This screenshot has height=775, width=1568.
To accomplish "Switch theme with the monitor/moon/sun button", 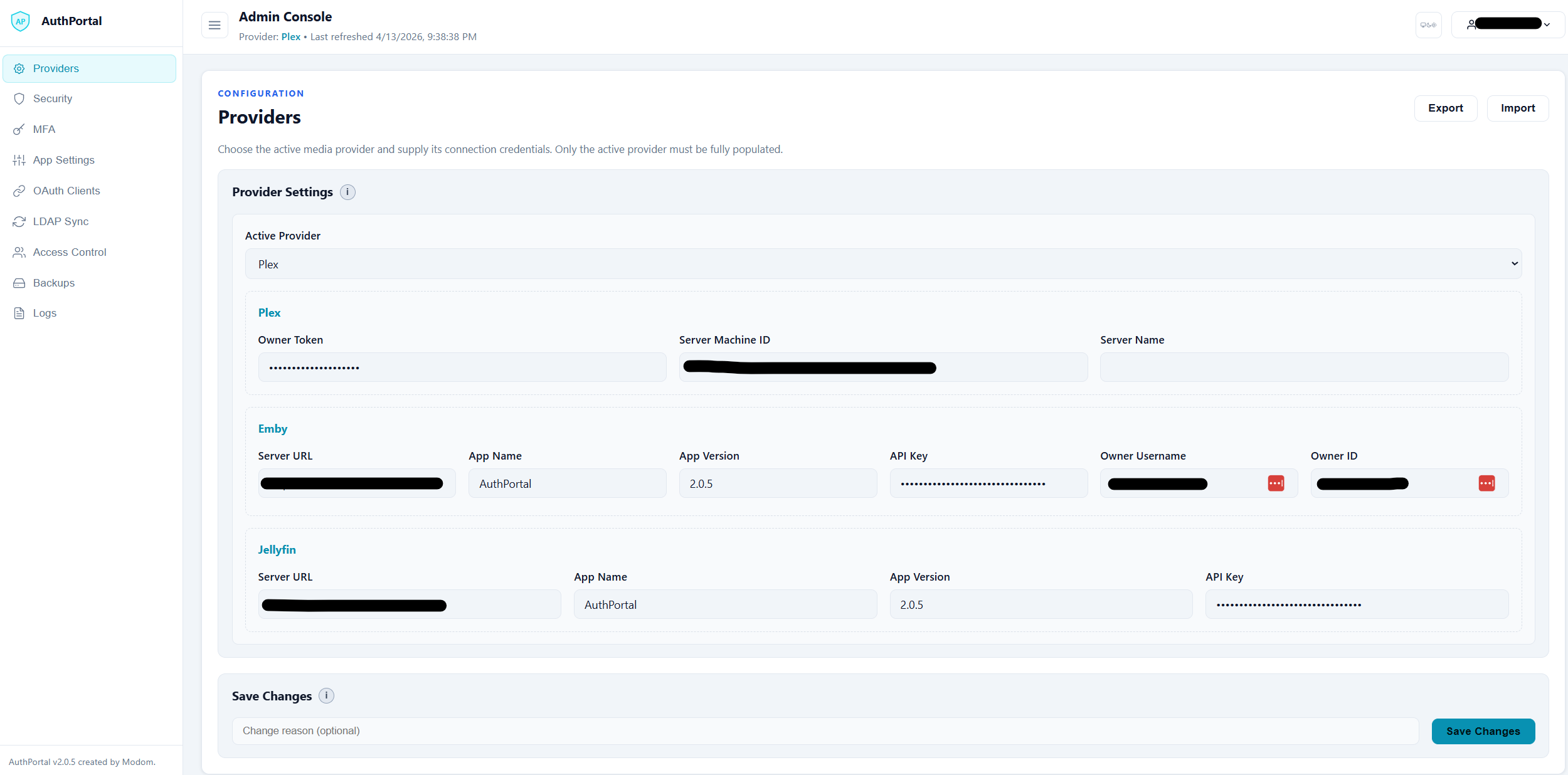I will click(x=1428, y=25).
